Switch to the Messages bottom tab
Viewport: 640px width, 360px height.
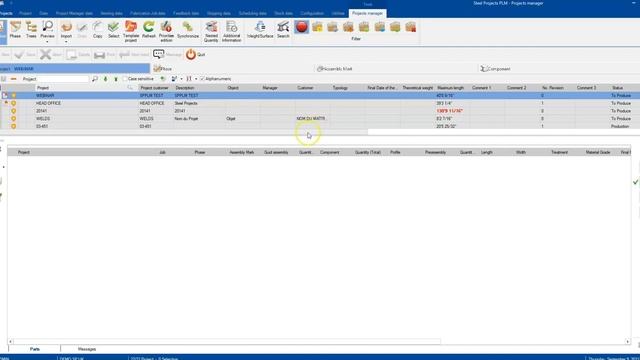(x=87, y=349)
